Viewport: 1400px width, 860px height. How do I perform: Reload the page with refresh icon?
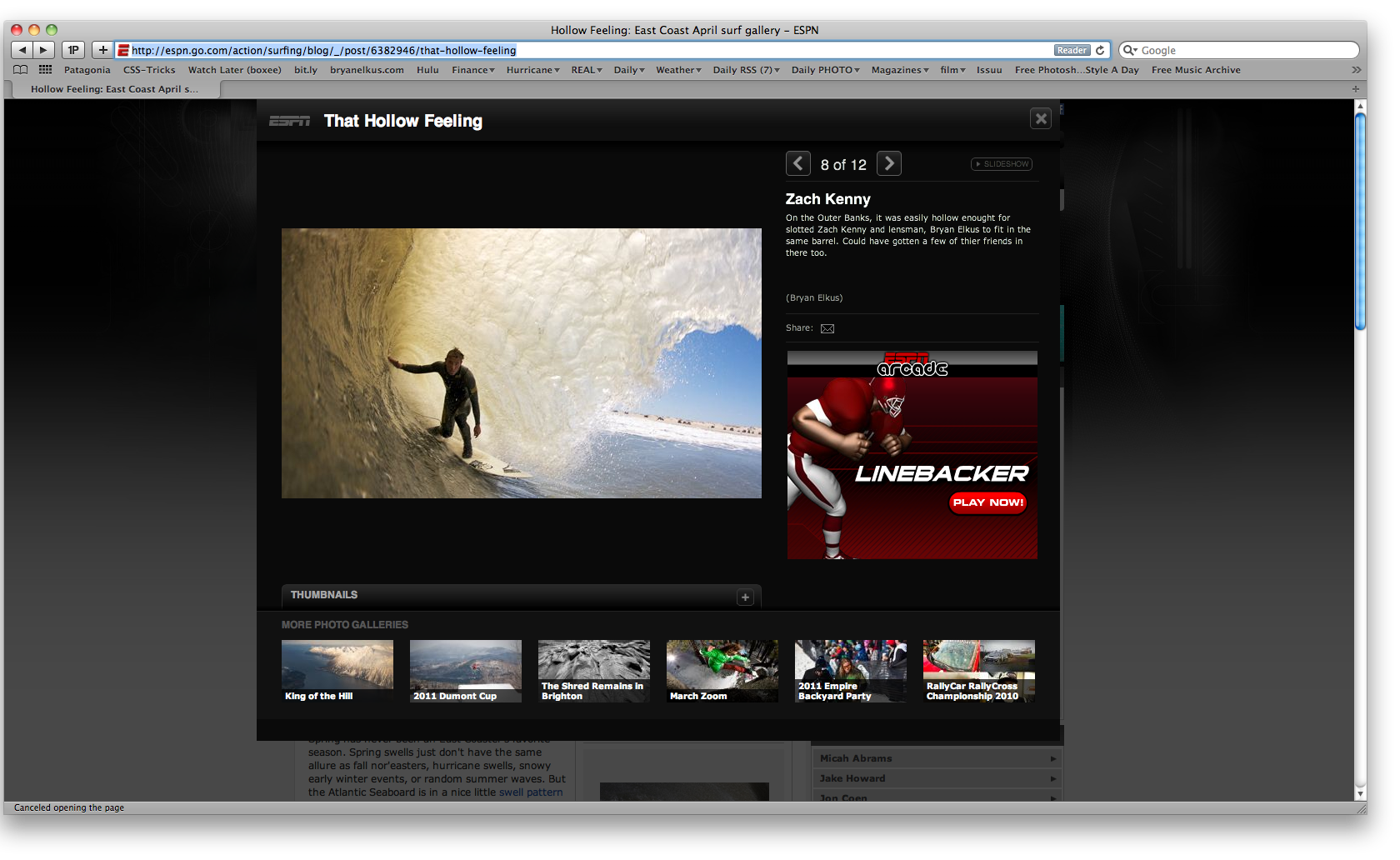click(1100, 50)
